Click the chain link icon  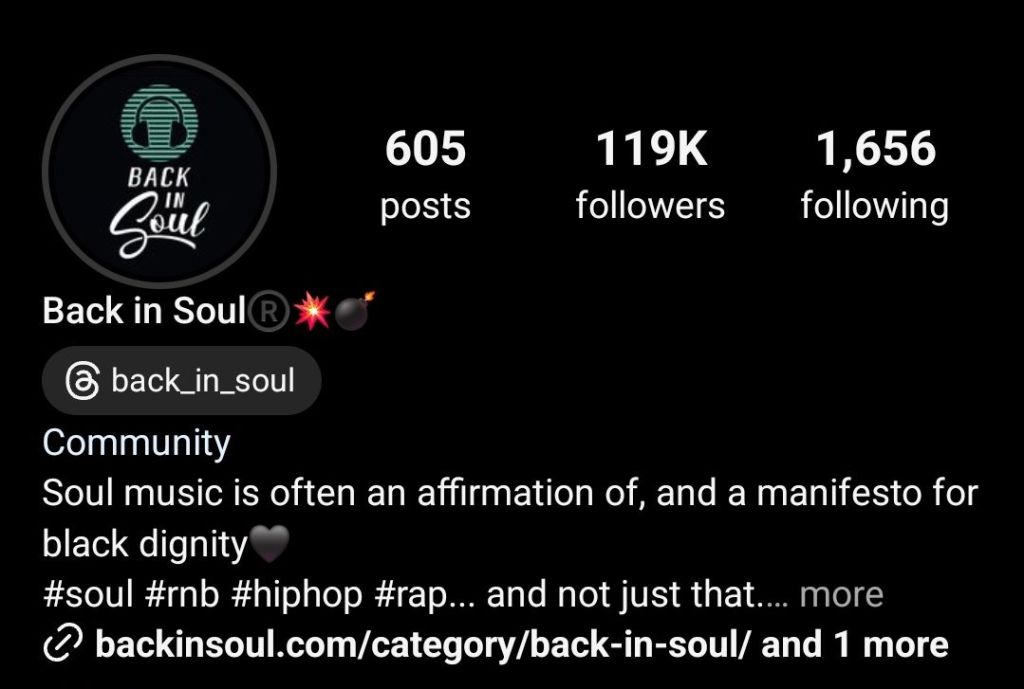point(63,644)
